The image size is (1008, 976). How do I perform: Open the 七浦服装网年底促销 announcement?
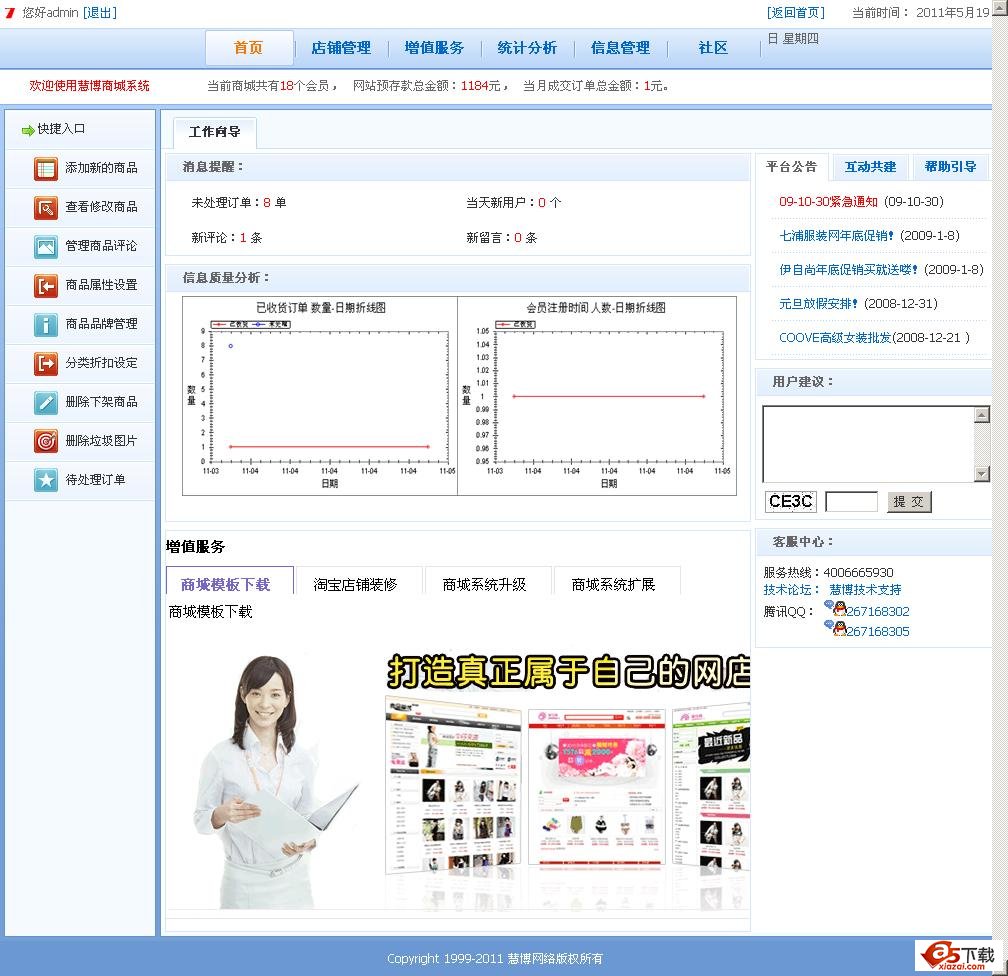[836, 236]
